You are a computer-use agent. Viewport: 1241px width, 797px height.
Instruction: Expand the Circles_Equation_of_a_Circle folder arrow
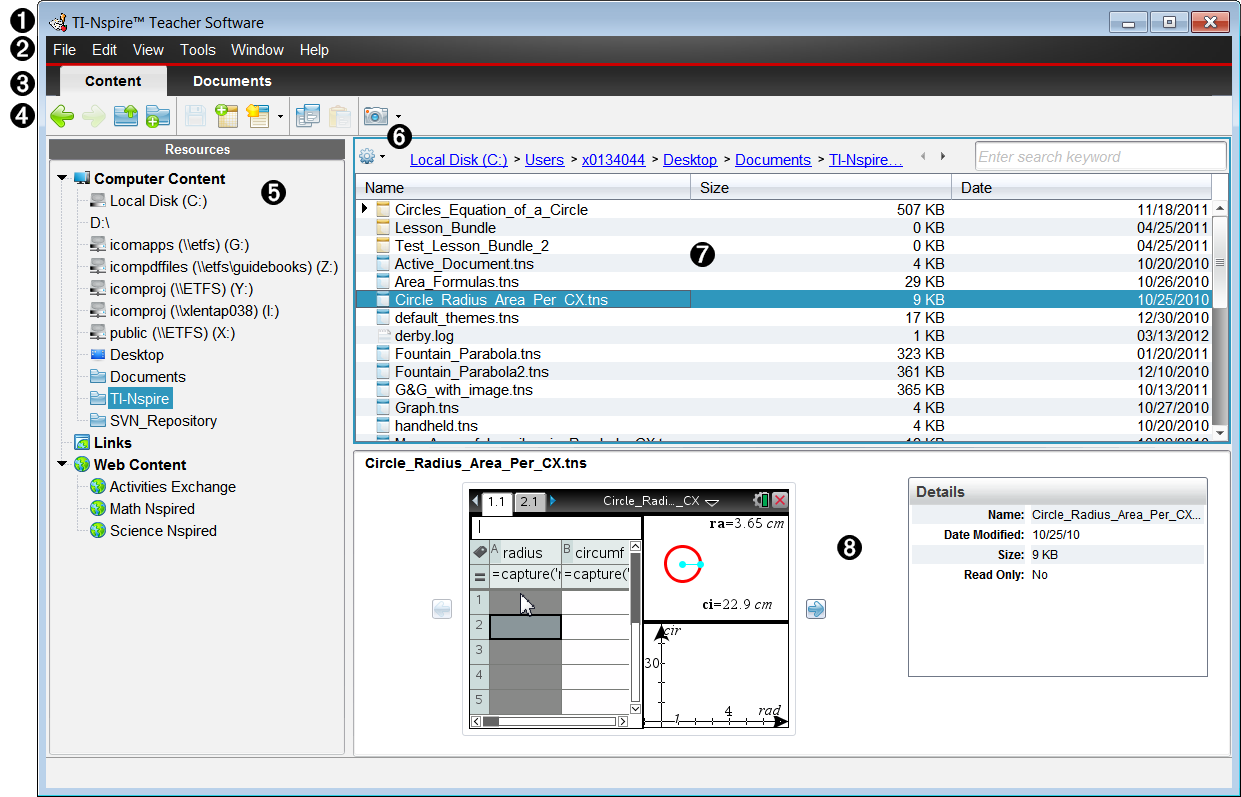click(x=364, y=209)
